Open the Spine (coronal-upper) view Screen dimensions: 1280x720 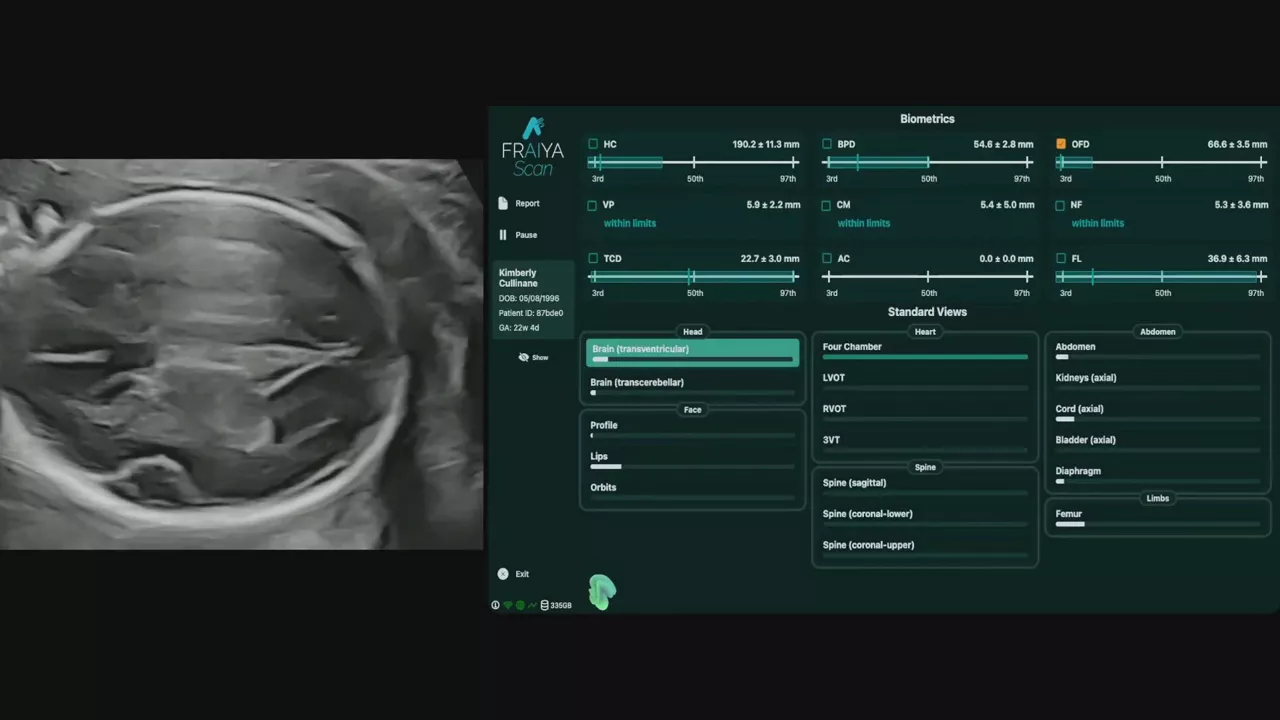tap(925, 548)
